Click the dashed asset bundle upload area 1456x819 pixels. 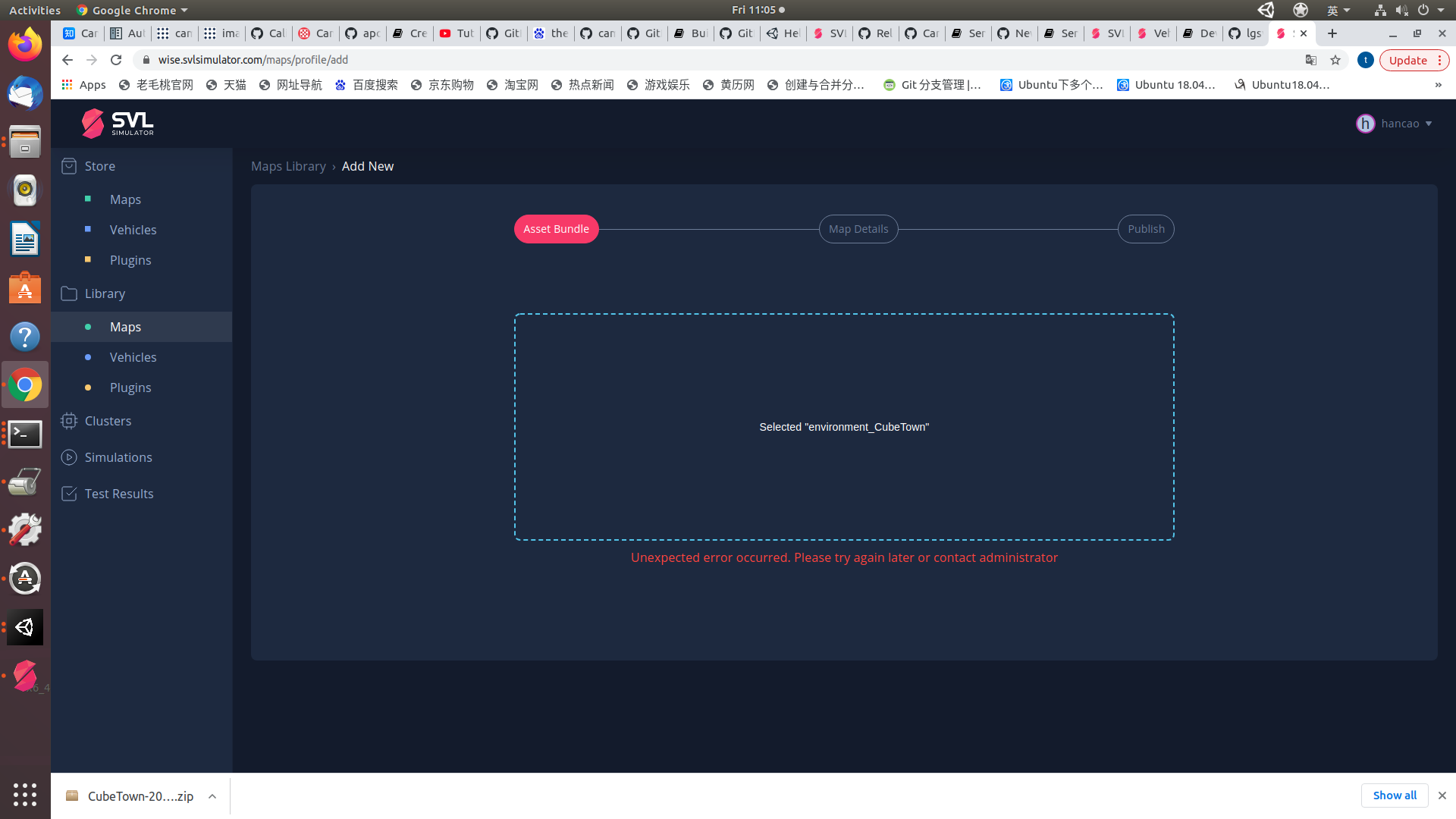(844, 426)
